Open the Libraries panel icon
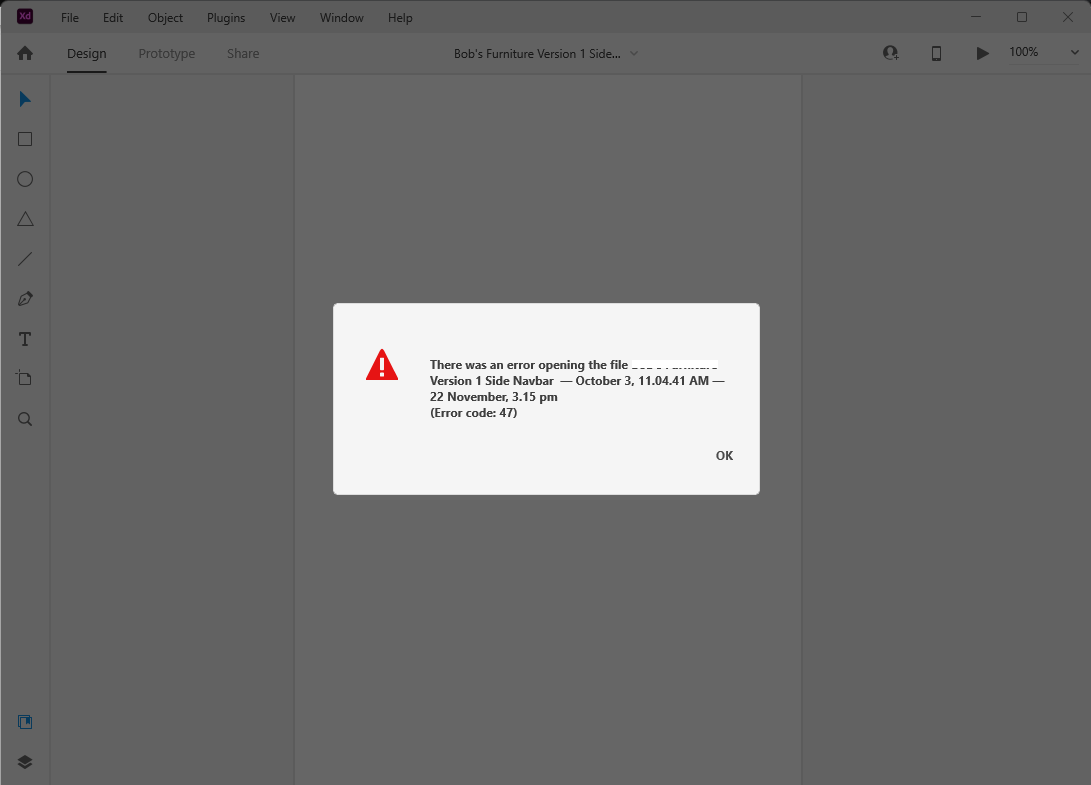Screen dimensions: 1091x785 [25, 722]
